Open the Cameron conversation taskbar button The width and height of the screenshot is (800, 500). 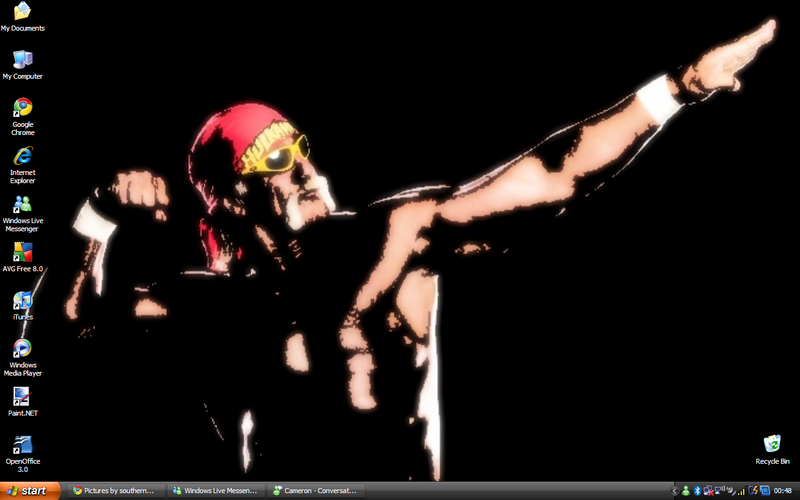pos(317,491)
